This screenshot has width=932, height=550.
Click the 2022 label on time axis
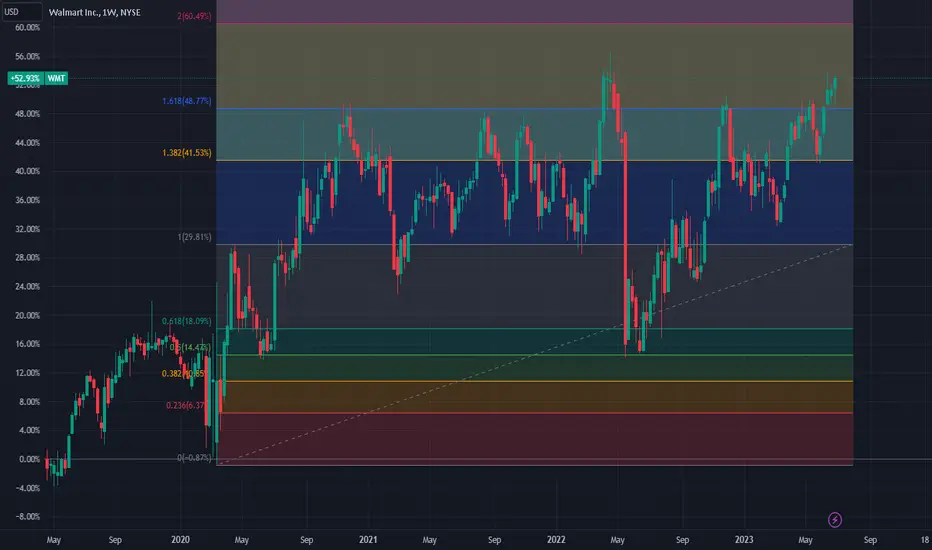tap(556, 540)
